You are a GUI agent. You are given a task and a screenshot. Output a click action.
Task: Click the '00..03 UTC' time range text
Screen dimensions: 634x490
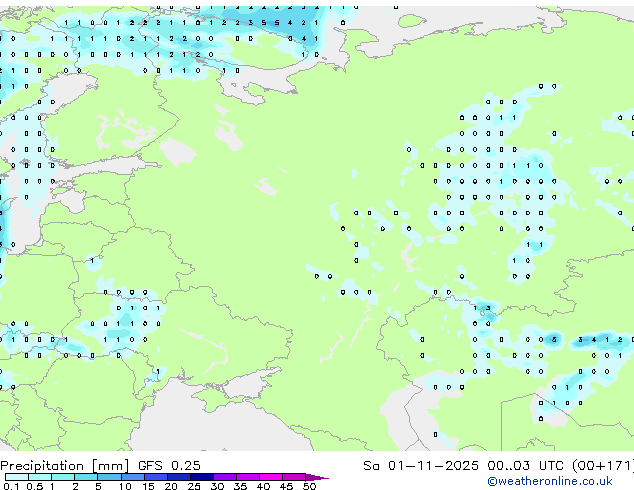click(525, 466)
